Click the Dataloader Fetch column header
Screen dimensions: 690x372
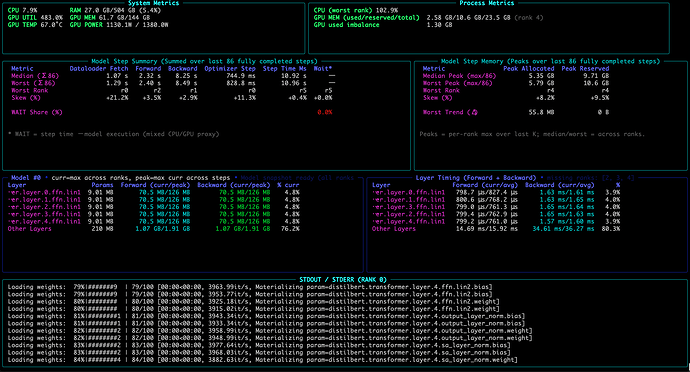pyautogui.click(x=99, y=69)
